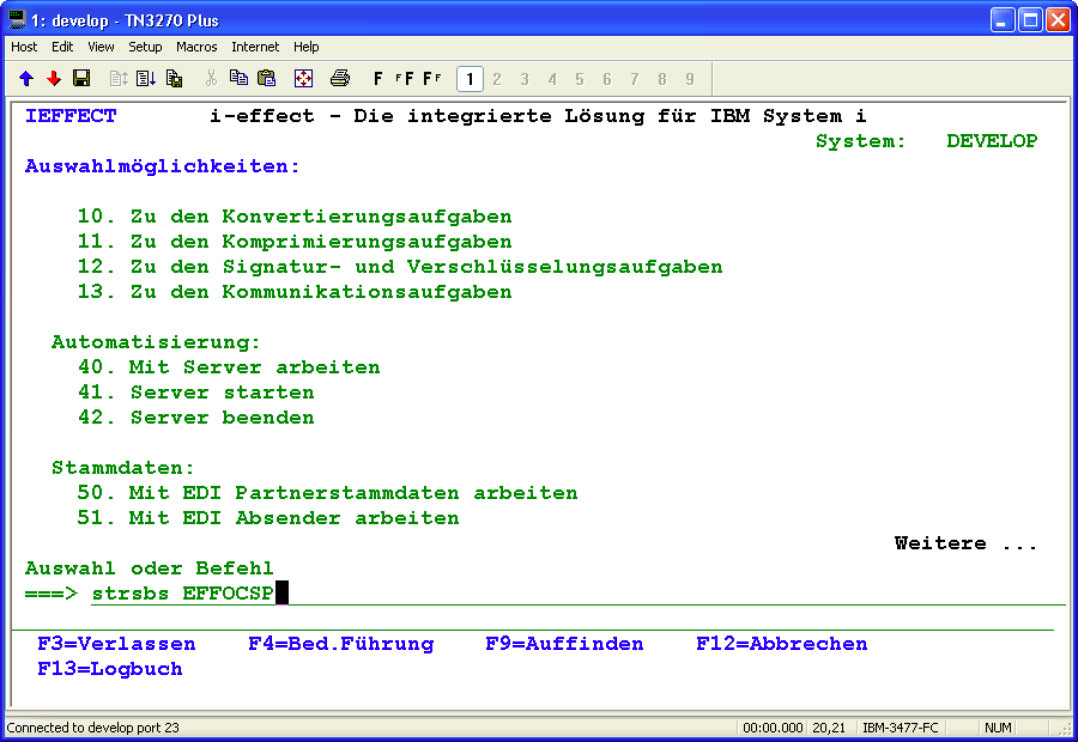Image resolution: width=1078 pixels, height=742 pixels.
Task: Open the Host menu
Action: click(x=24, y=47)
